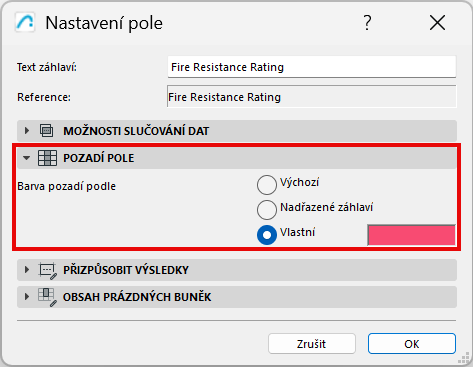
Task: Collapse the Pozadí pole section arrow
Action: tap(26, 158)
